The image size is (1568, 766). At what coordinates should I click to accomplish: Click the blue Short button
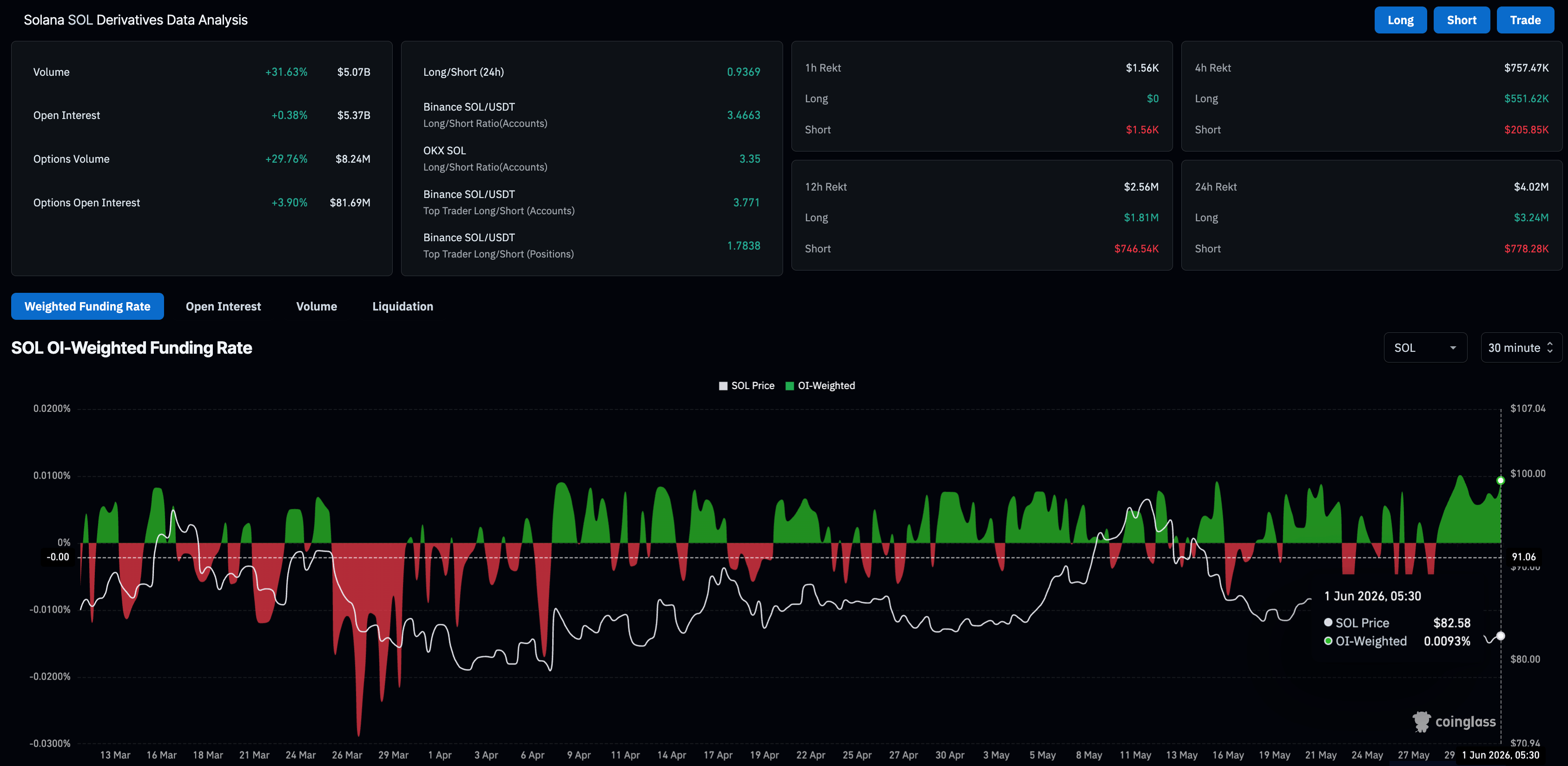[1462, 20]
